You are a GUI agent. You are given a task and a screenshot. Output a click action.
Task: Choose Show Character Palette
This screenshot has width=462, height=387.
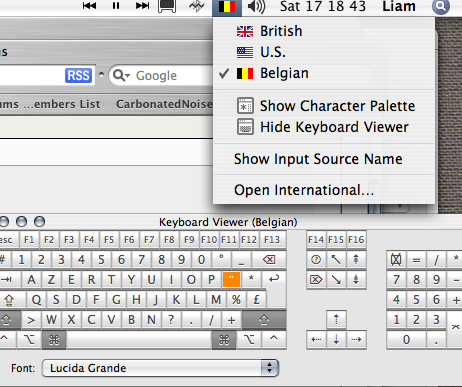(324, 106)
